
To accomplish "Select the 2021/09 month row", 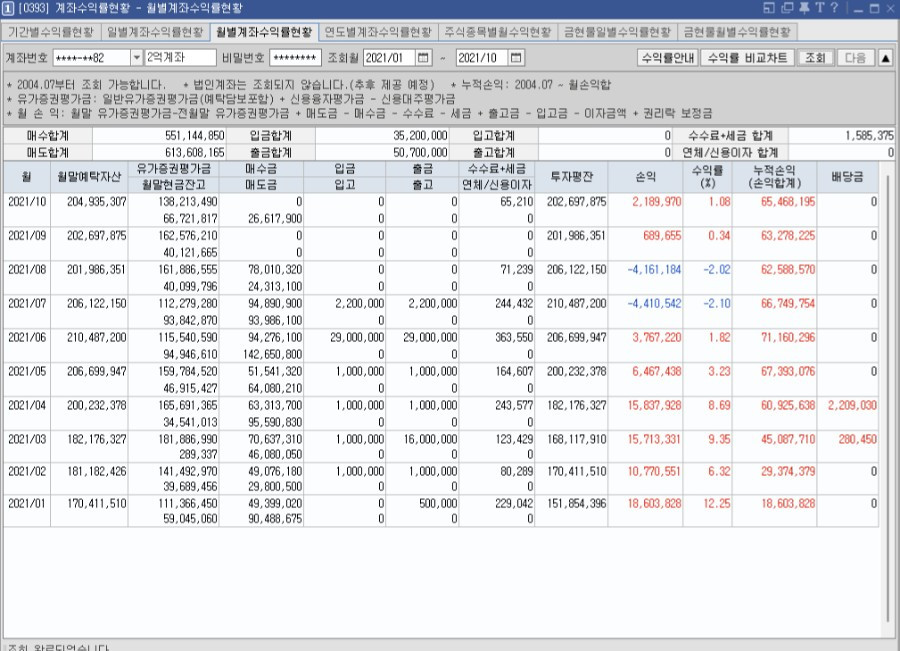I will coord(441,244).
